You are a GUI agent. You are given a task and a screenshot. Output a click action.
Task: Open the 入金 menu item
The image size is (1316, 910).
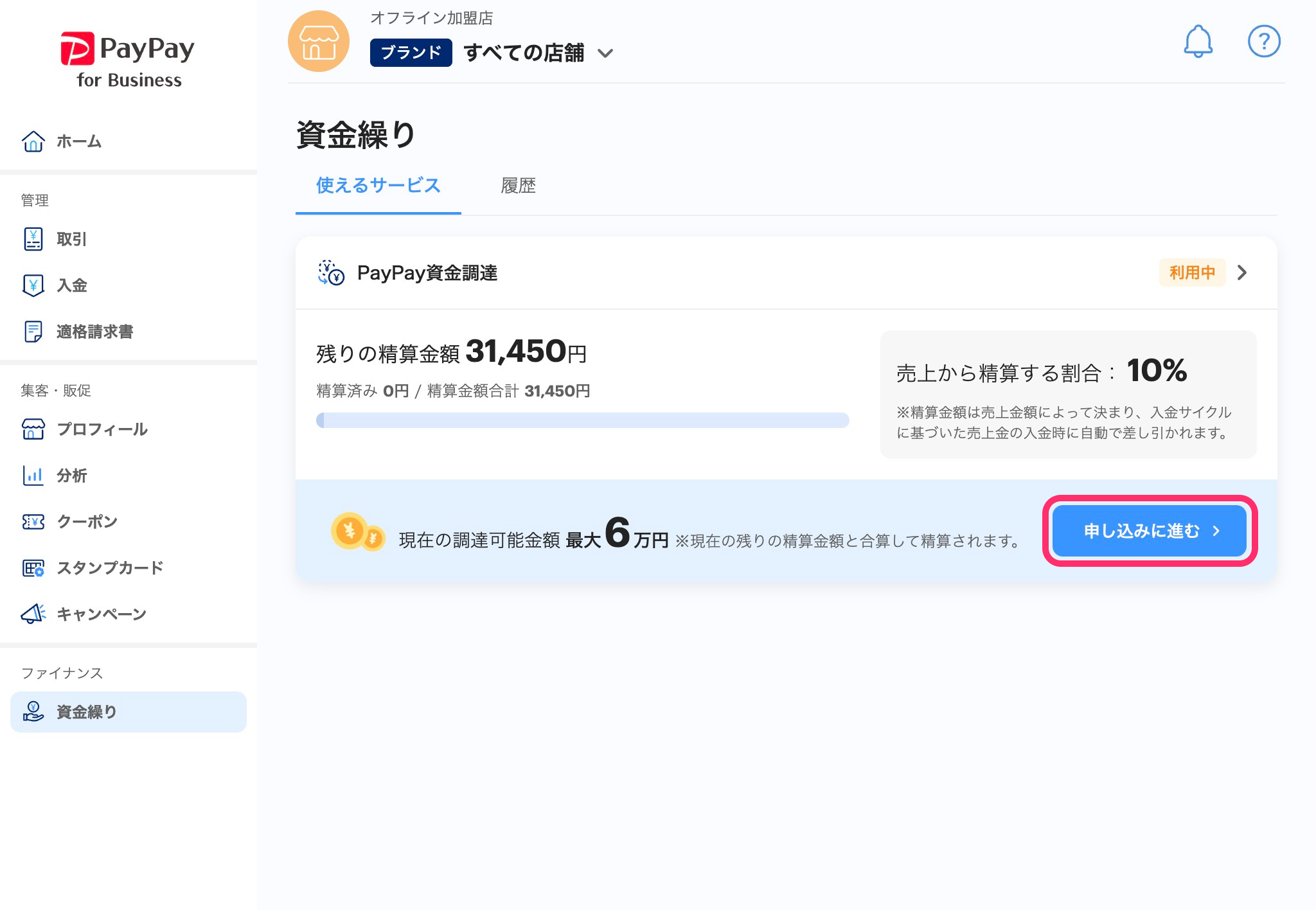tap(129, 285)
